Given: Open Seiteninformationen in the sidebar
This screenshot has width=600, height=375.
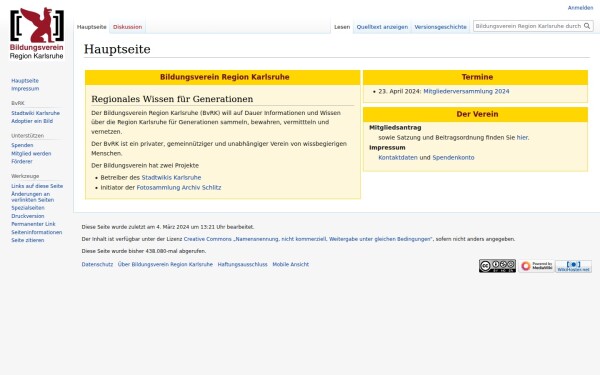Looking at the screenshot, I should pyautogui.click(x=36, y=232).
